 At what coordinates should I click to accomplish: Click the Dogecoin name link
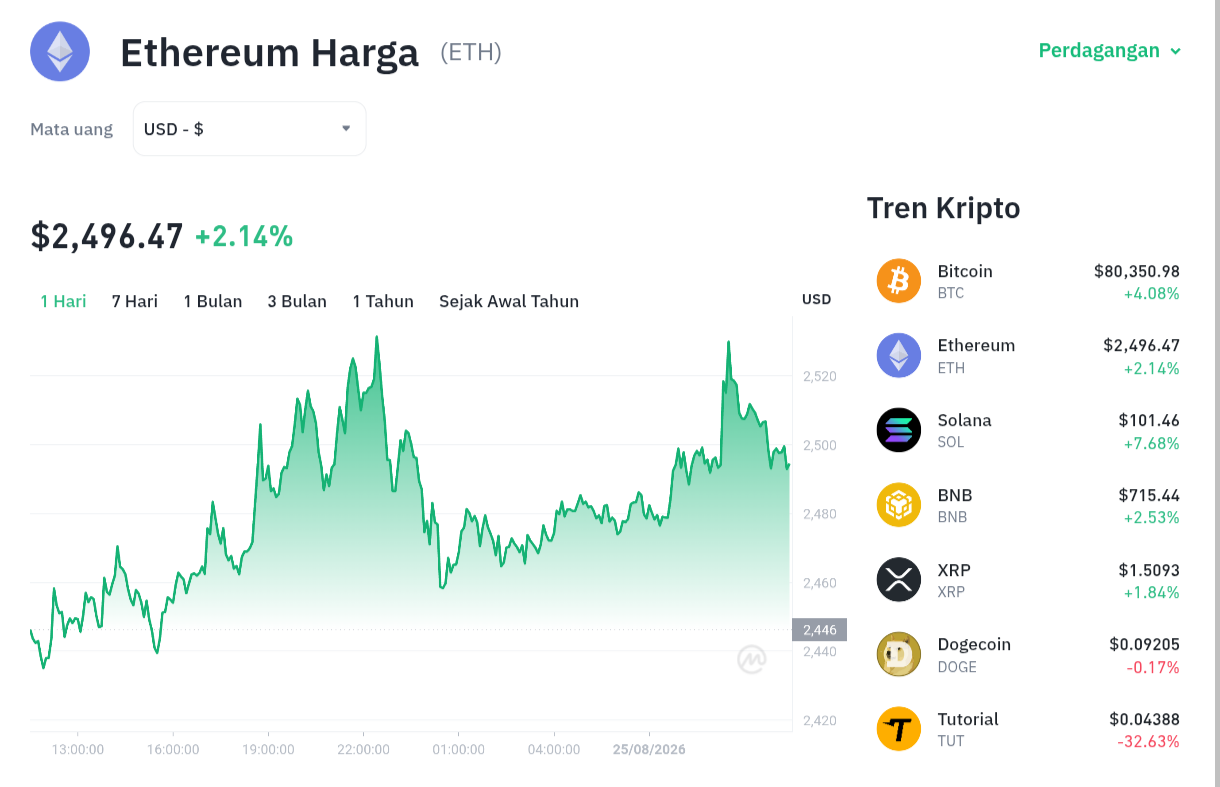[x=974, y=644]
